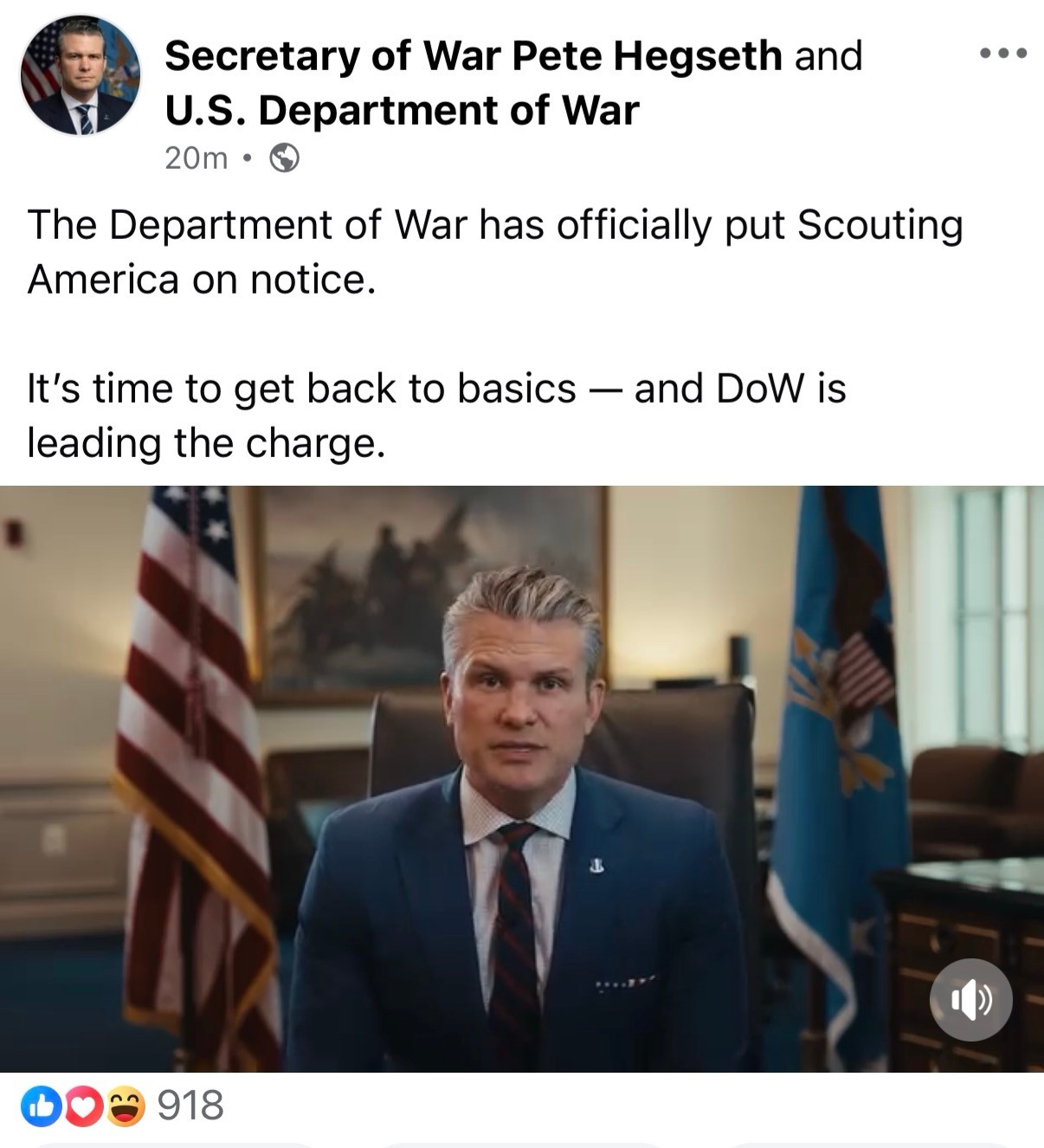View the 918 reactions count list
The height and width of the screenshot is (1148, 1044).
190,1106
